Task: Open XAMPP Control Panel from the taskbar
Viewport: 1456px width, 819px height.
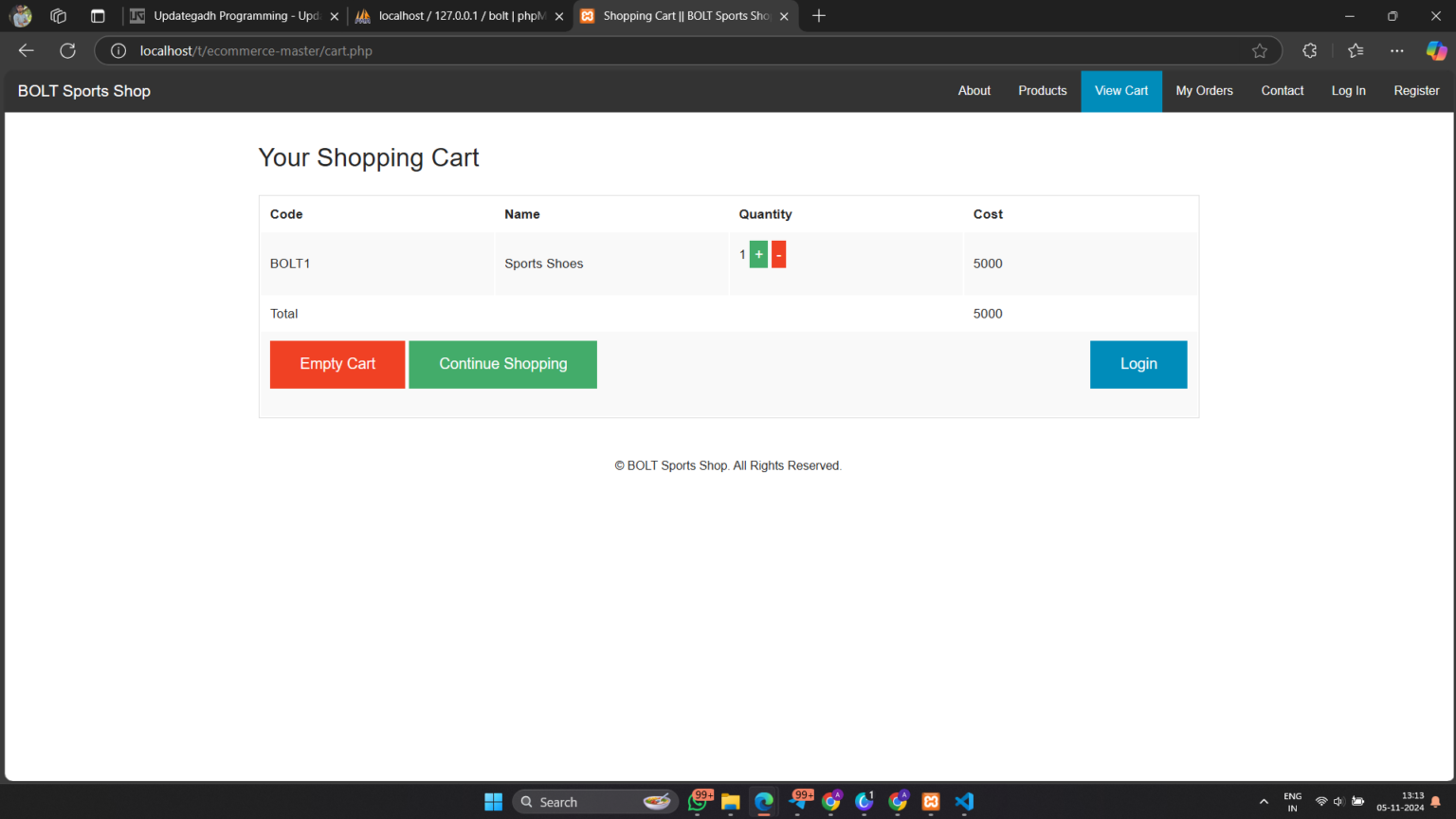Action: (931, 802)
